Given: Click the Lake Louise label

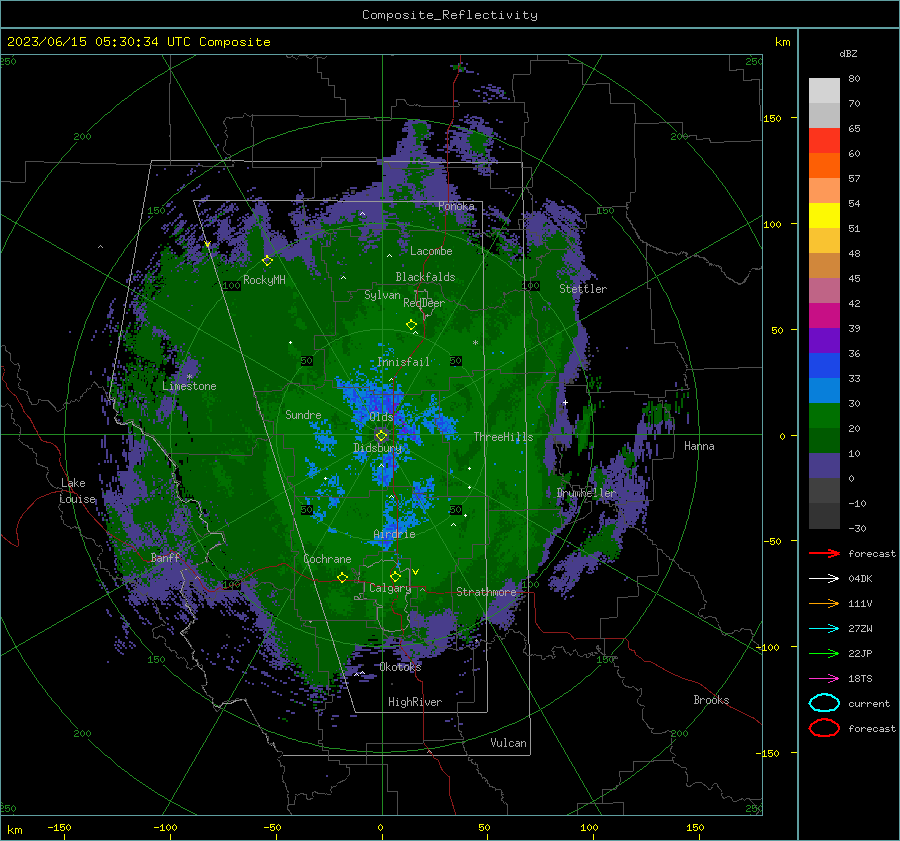Looking at the screenshot, I should pos(77,491).
